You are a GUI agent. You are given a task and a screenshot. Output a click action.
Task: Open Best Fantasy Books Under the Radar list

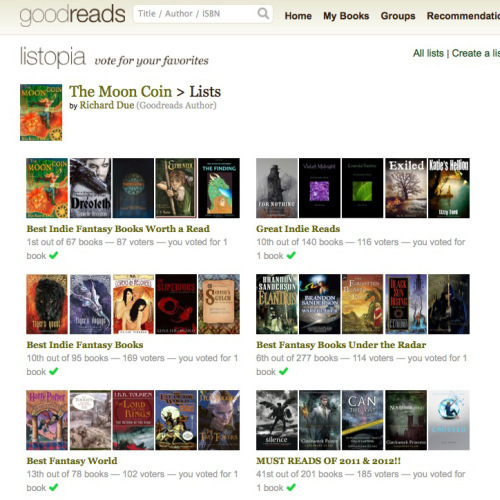coord(341,345)
